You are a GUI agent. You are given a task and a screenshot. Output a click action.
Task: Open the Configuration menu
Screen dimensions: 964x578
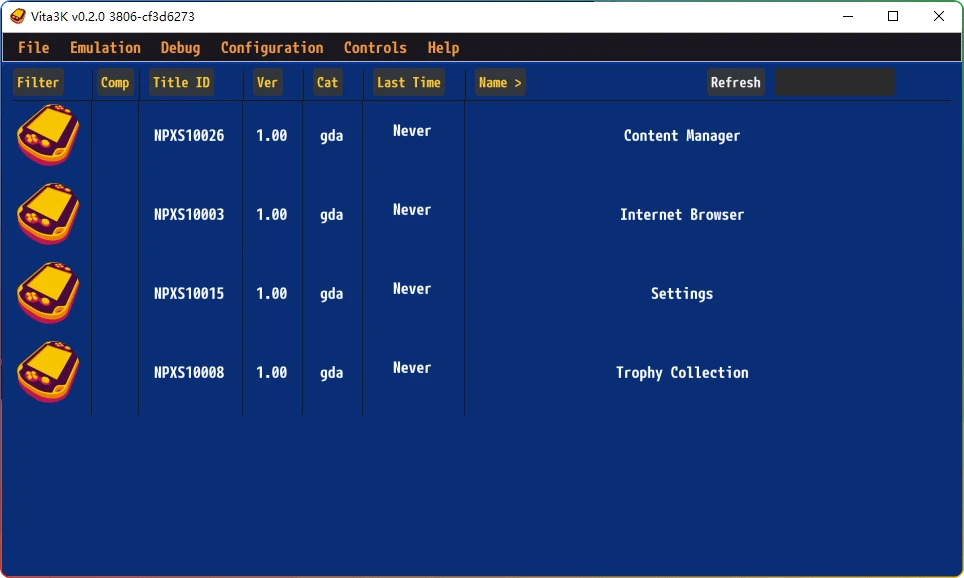point(272,47)
